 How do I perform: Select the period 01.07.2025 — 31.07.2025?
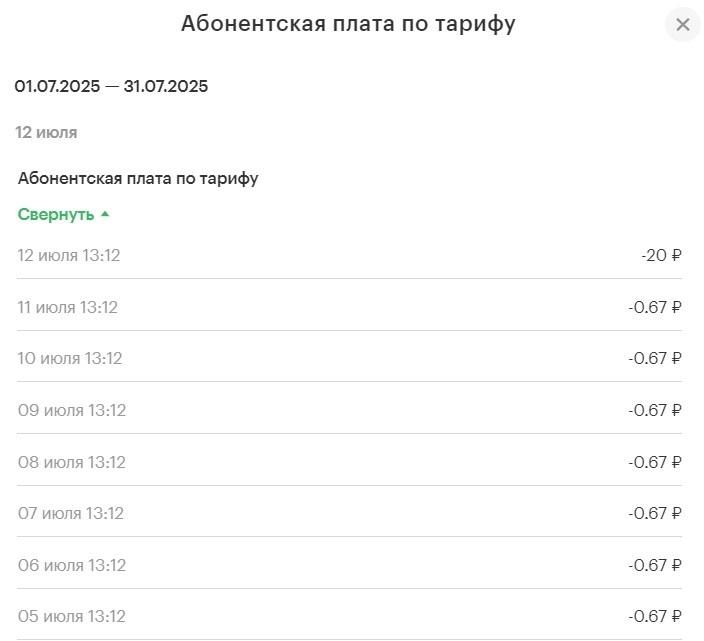pos(111,87)
